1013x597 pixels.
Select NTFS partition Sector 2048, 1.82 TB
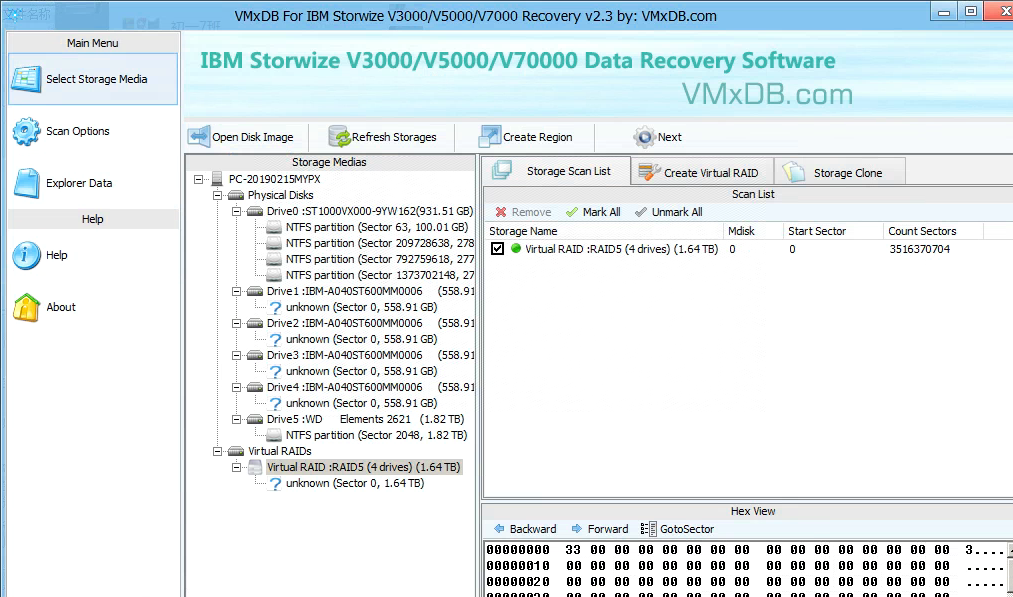(x=377, y=435)
